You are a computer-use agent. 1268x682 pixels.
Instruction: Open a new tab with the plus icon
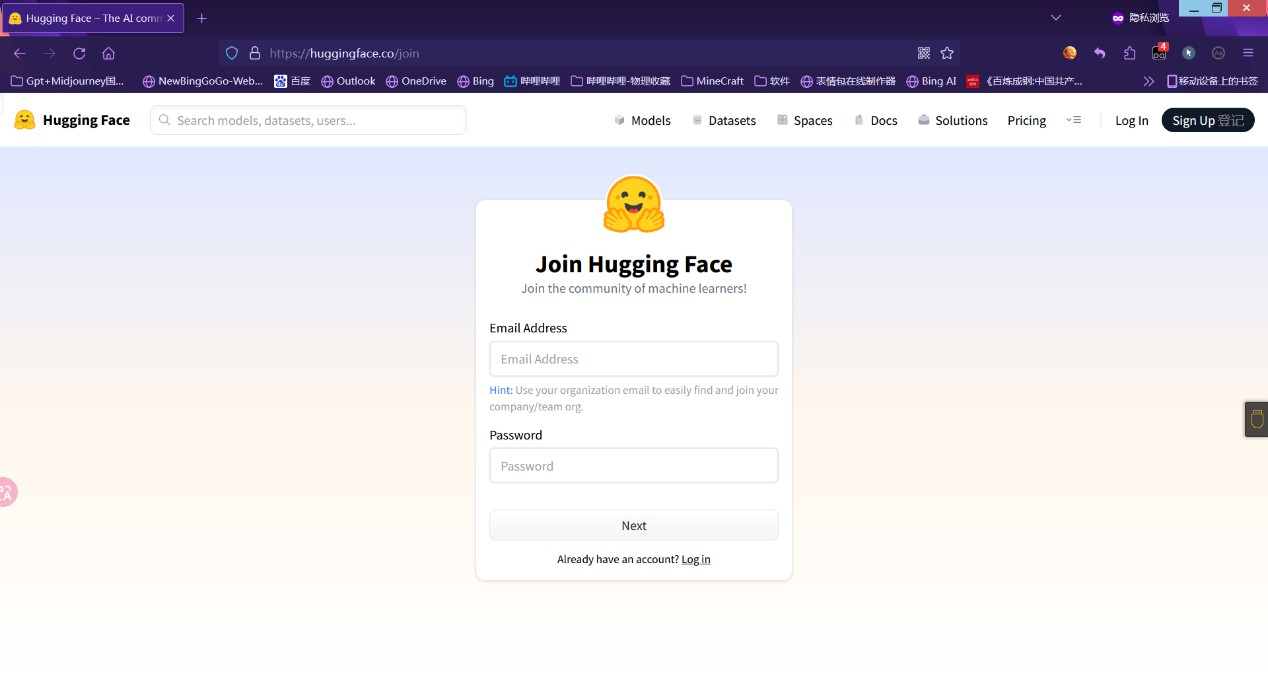[202, 18]
